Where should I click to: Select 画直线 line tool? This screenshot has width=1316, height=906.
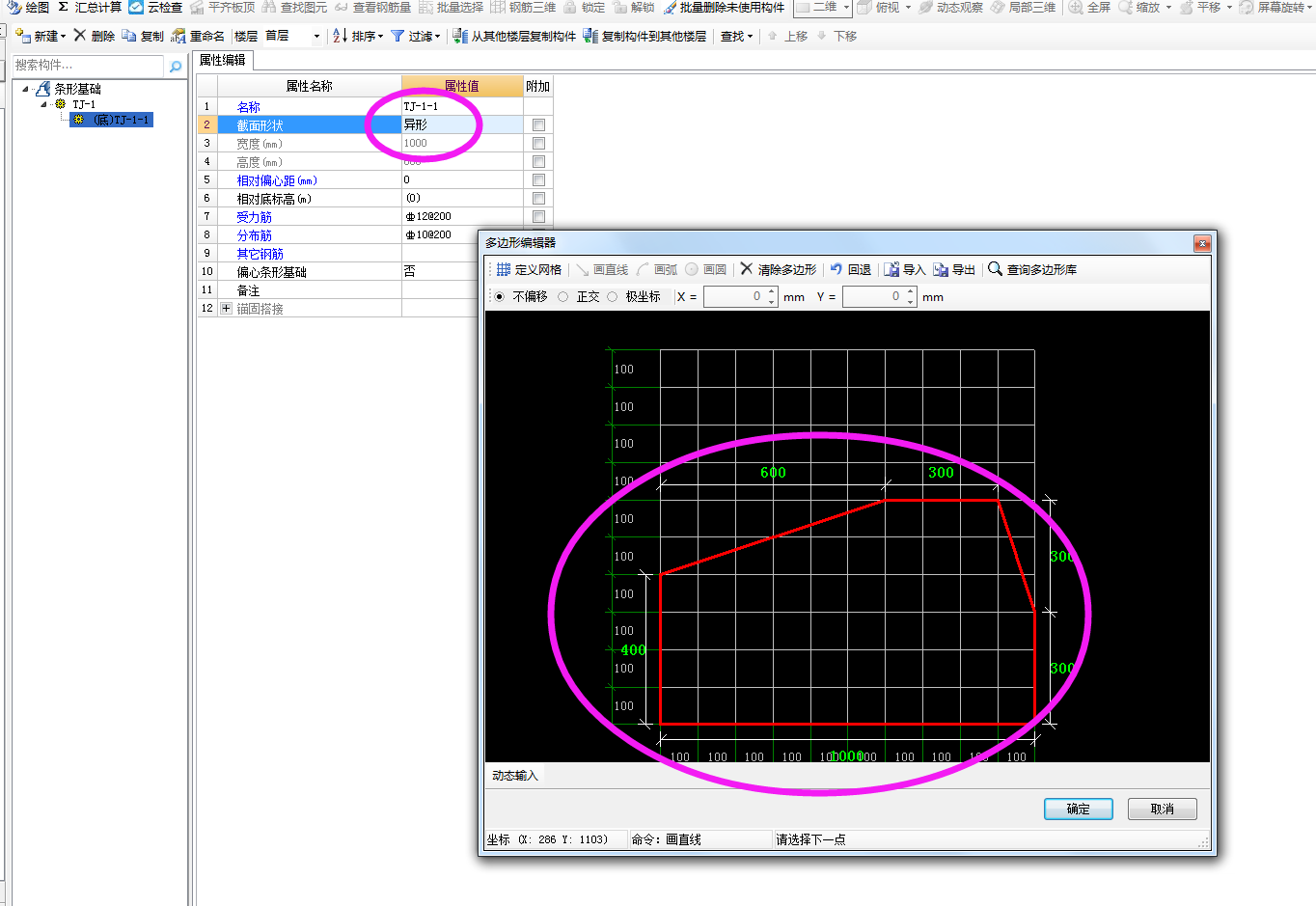tap(602, 269)
